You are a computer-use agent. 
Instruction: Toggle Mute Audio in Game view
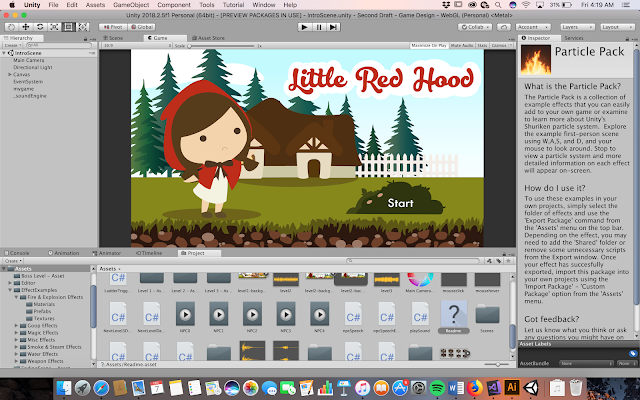coord(462,46)
